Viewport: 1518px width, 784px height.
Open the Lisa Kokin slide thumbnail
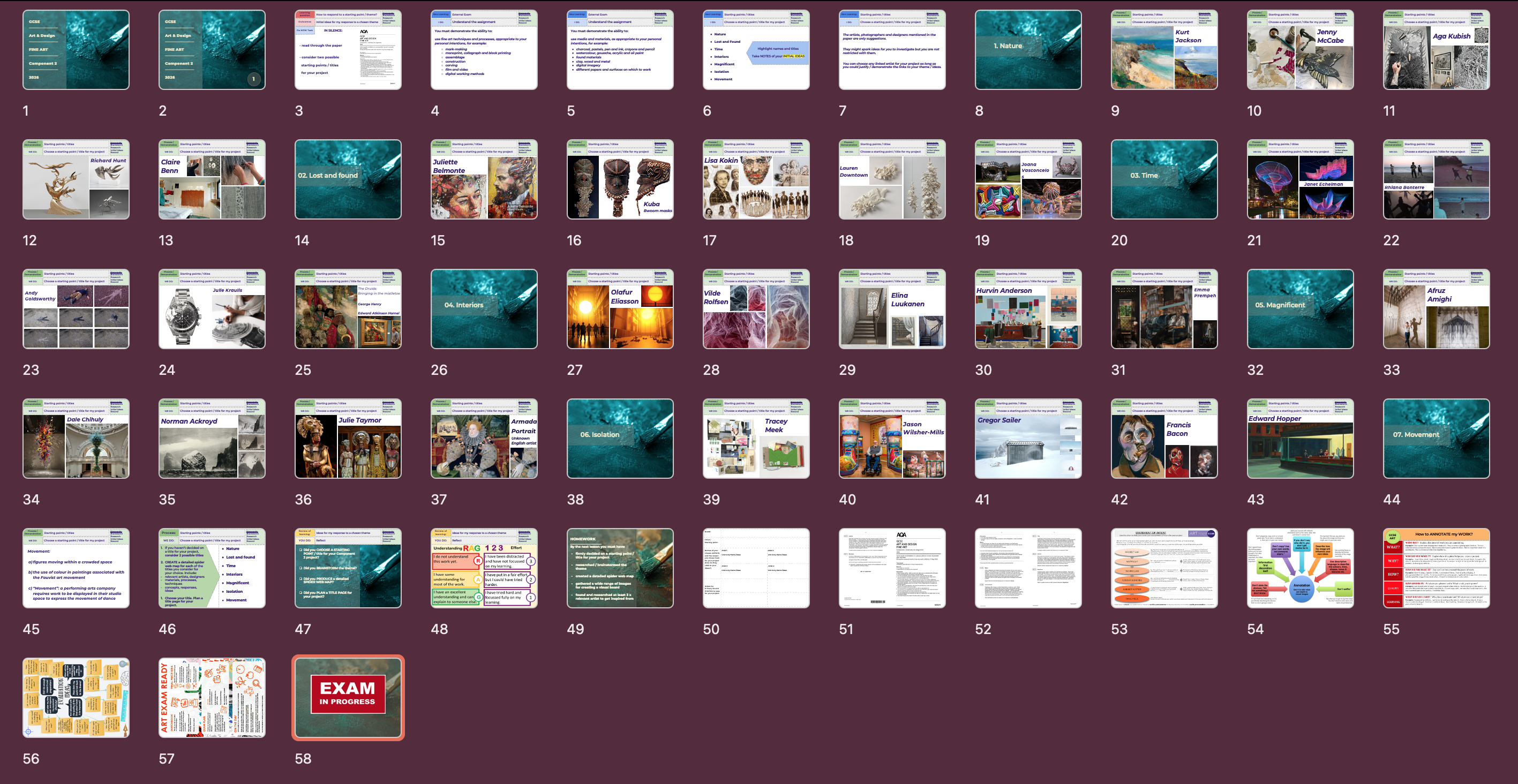(x=756, y=179)
